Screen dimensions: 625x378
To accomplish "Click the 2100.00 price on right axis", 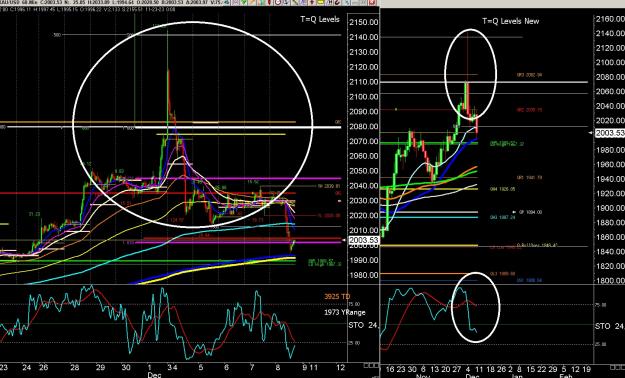I will (610, 63).
